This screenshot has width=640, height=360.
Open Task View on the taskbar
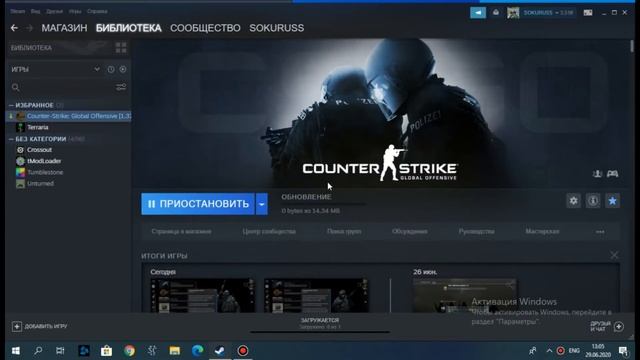60,351
